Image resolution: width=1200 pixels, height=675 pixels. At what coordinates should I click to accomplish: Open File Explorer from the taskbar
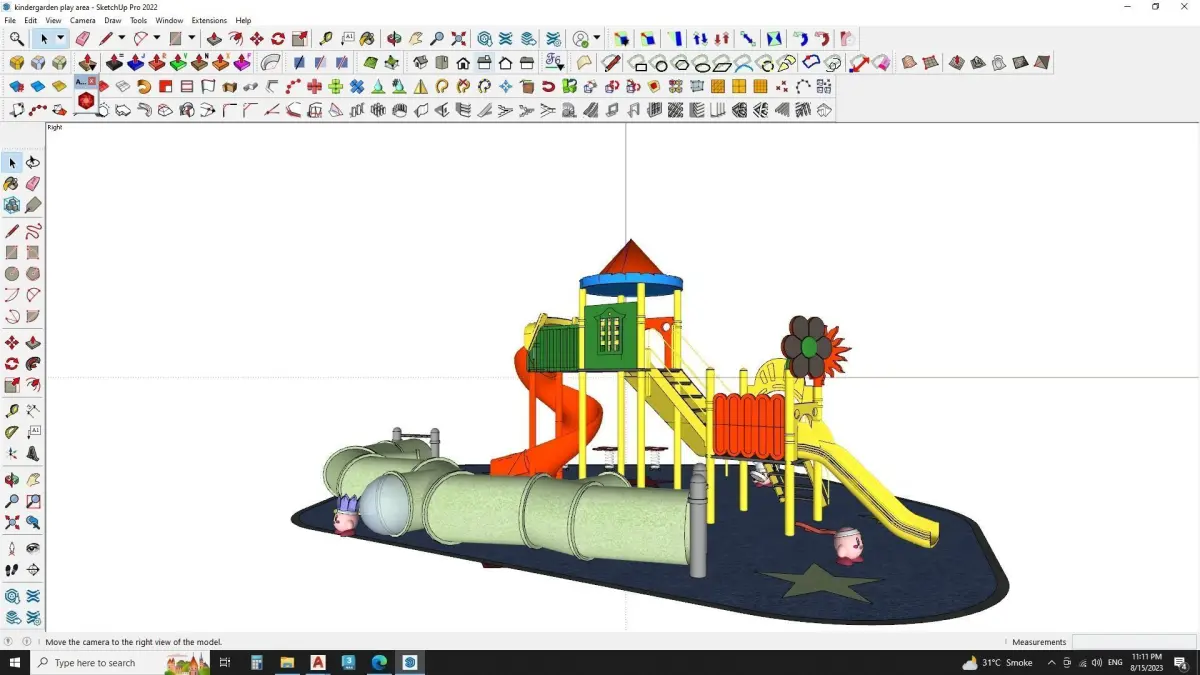[287, 662]
